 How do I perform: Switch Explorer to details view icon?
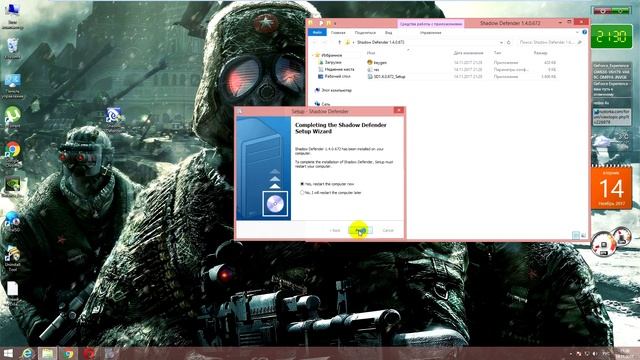pyautogui.click(x=576, y=235)
